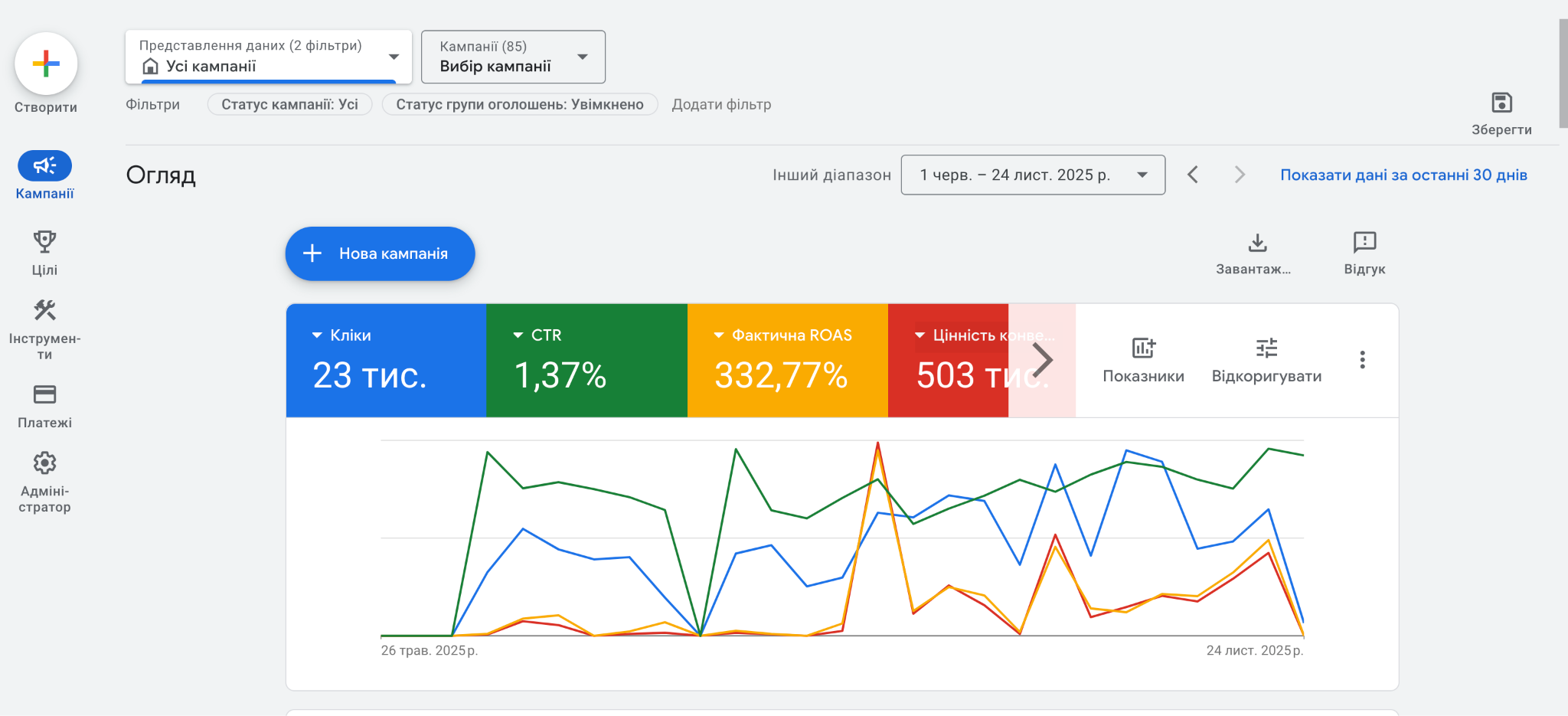Open the Статус кампанії: Усі filter chip

[289, 104]
